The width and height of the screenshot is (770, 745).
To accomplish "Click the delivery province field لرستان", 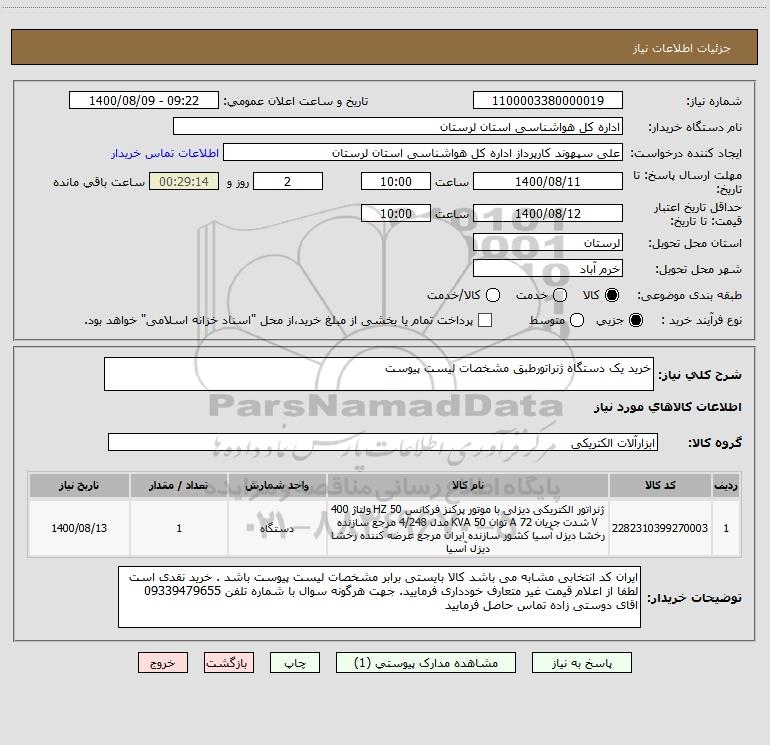I will tap(548, 243).
